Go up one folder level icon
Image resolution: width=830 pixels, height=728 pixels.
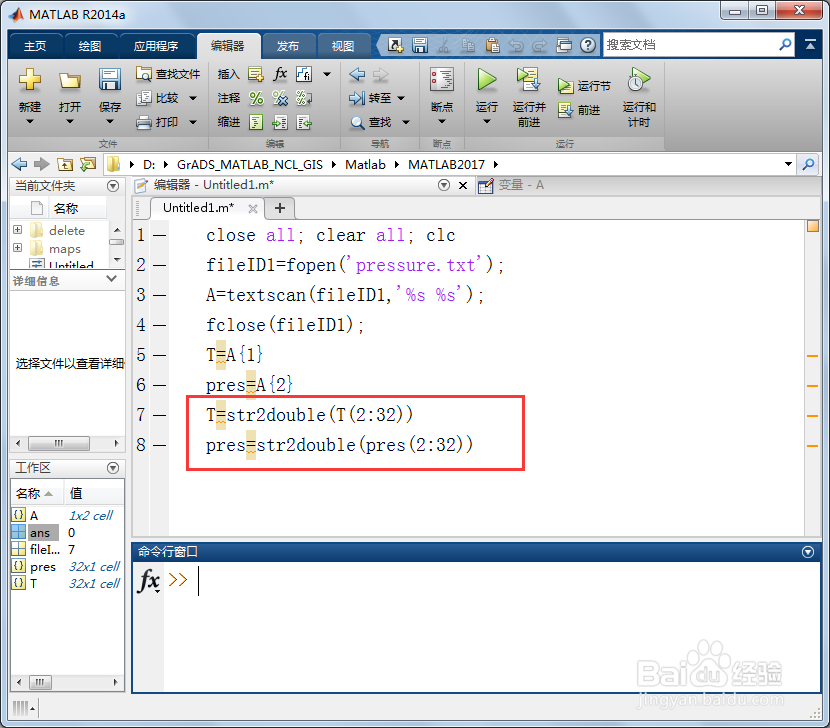click(65, 165)
